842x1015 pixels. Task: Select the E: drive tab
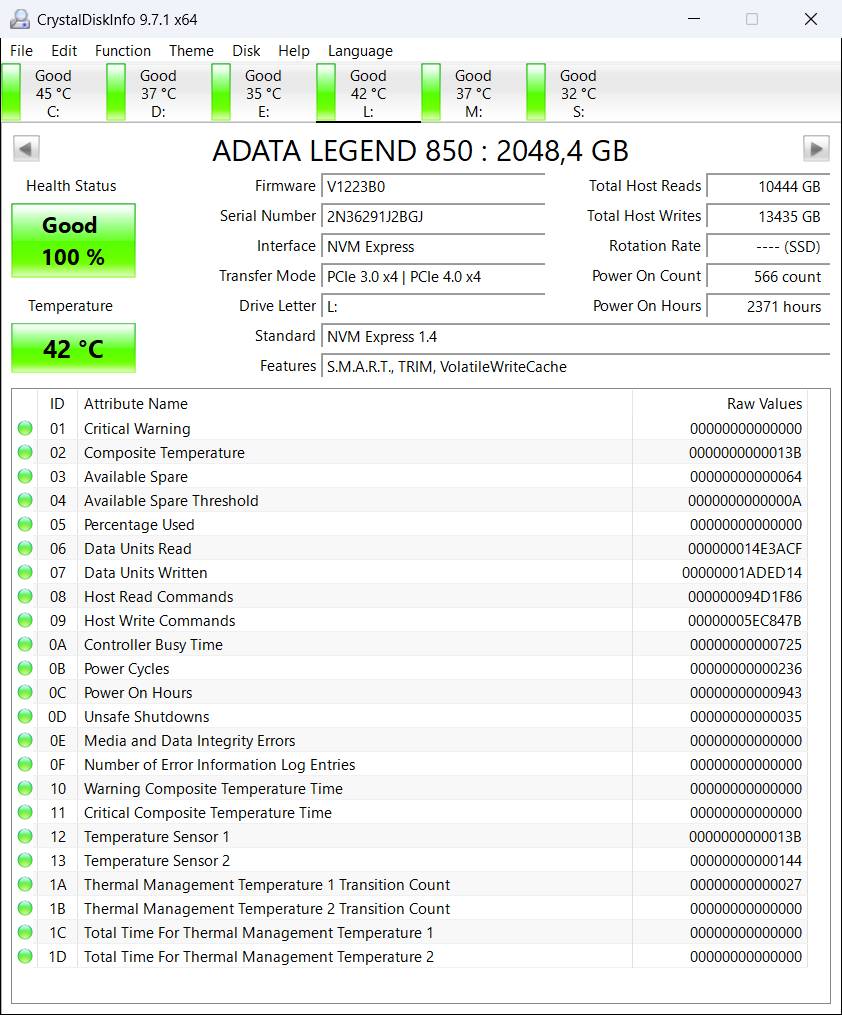[263, 93]
